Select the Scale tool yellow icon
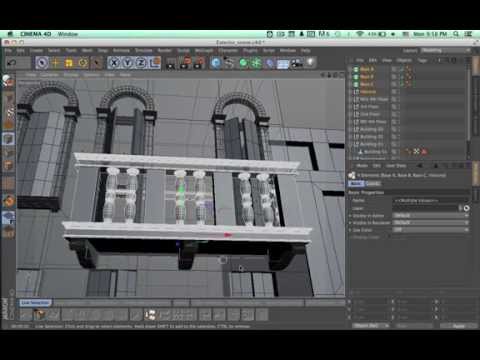This screenshot has height=360, width=480. pyautogui.click(x=69, y=63)
